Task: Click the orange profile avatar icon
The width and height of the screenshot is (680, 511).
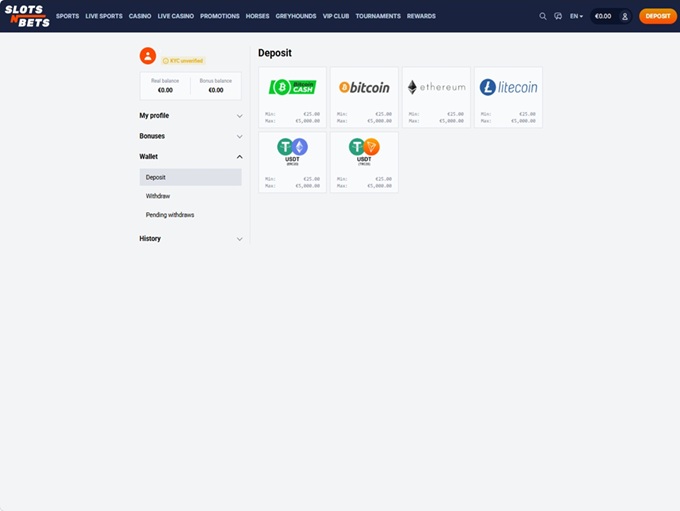Action: 148,56
